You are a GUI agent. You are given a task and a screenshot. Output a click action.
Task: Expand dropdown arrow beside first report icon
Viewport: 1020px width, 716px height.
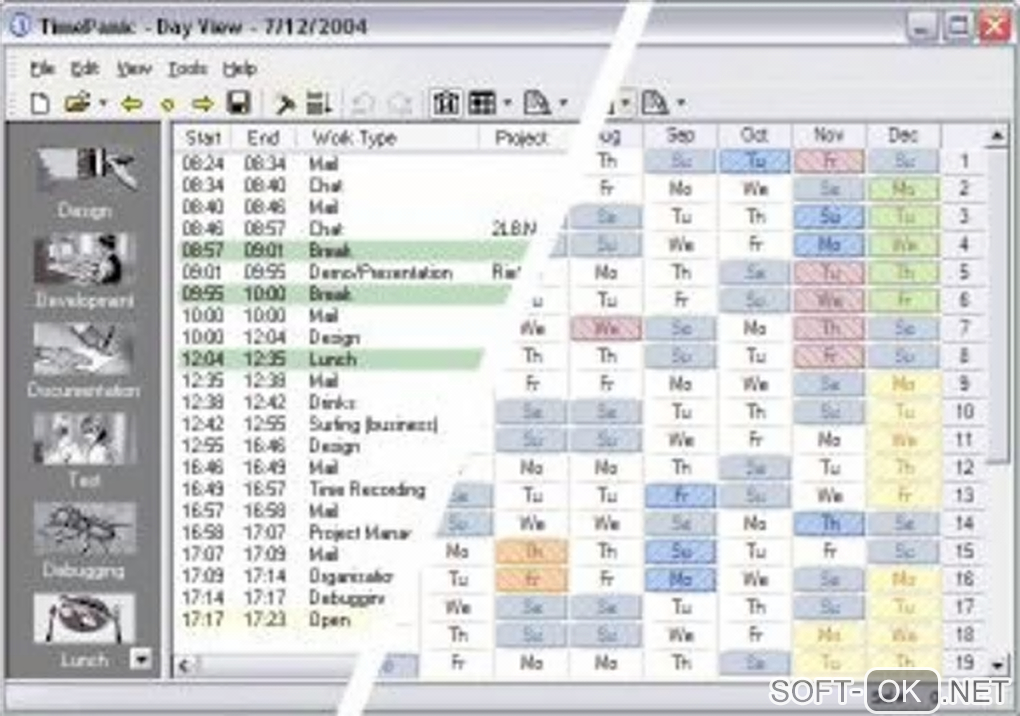click(x=563, y=103)
